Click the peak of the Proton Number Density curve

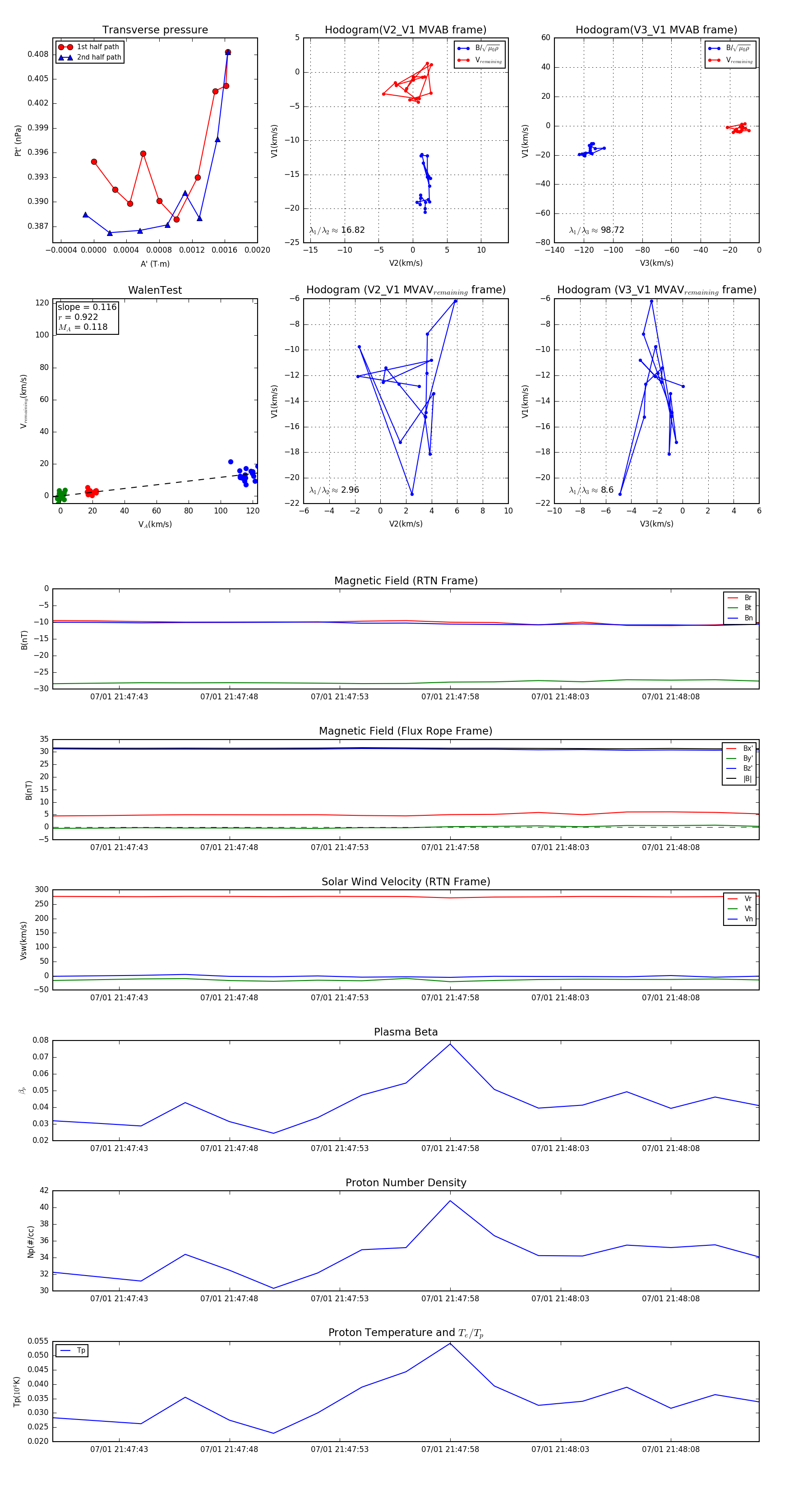click(x=450, y=1201)
